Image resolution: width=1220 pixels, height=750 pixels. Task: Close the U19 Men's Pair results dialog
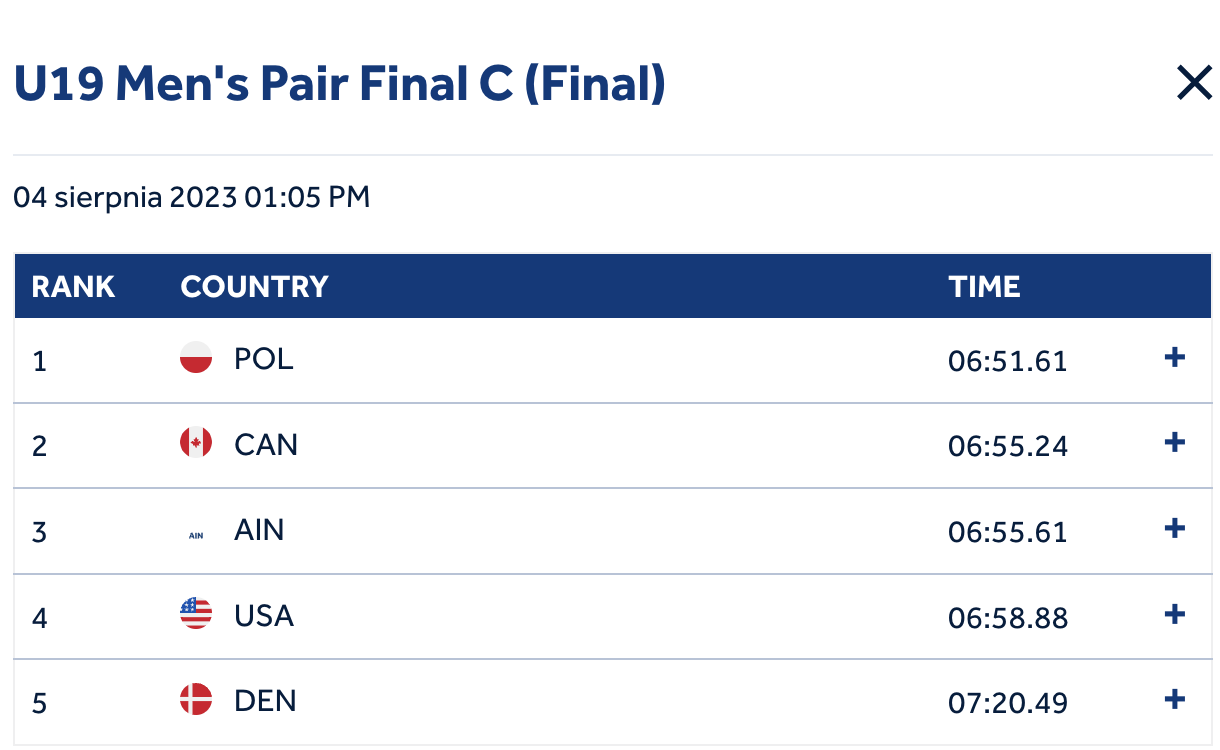(1194, 83)
